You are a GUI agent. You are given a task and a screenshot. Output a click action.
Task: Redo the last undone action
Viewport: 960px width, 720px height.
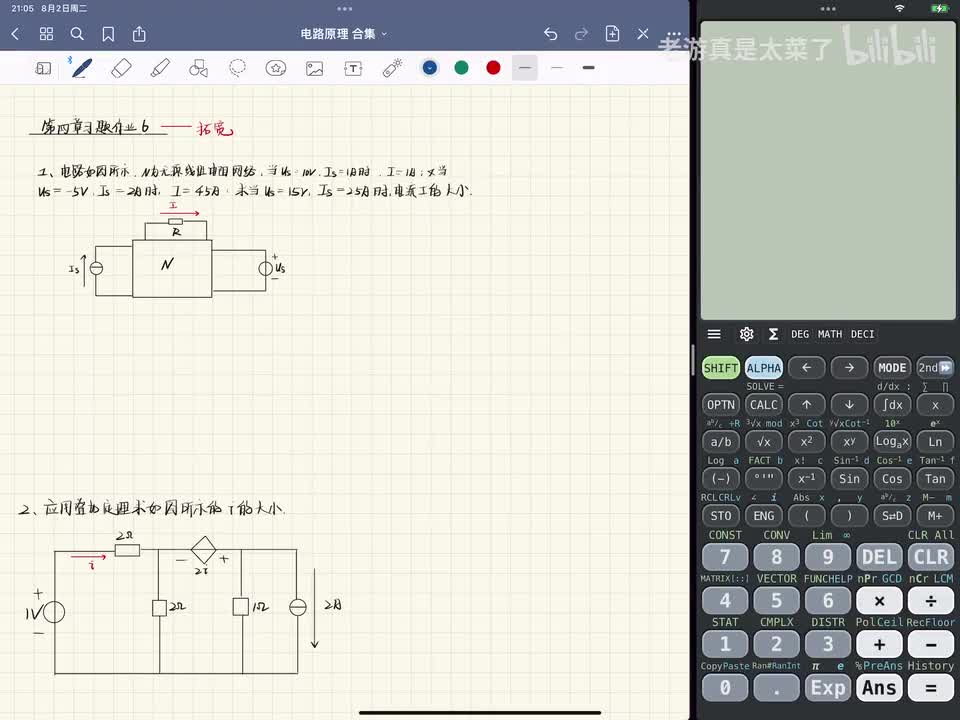point(582,34)
